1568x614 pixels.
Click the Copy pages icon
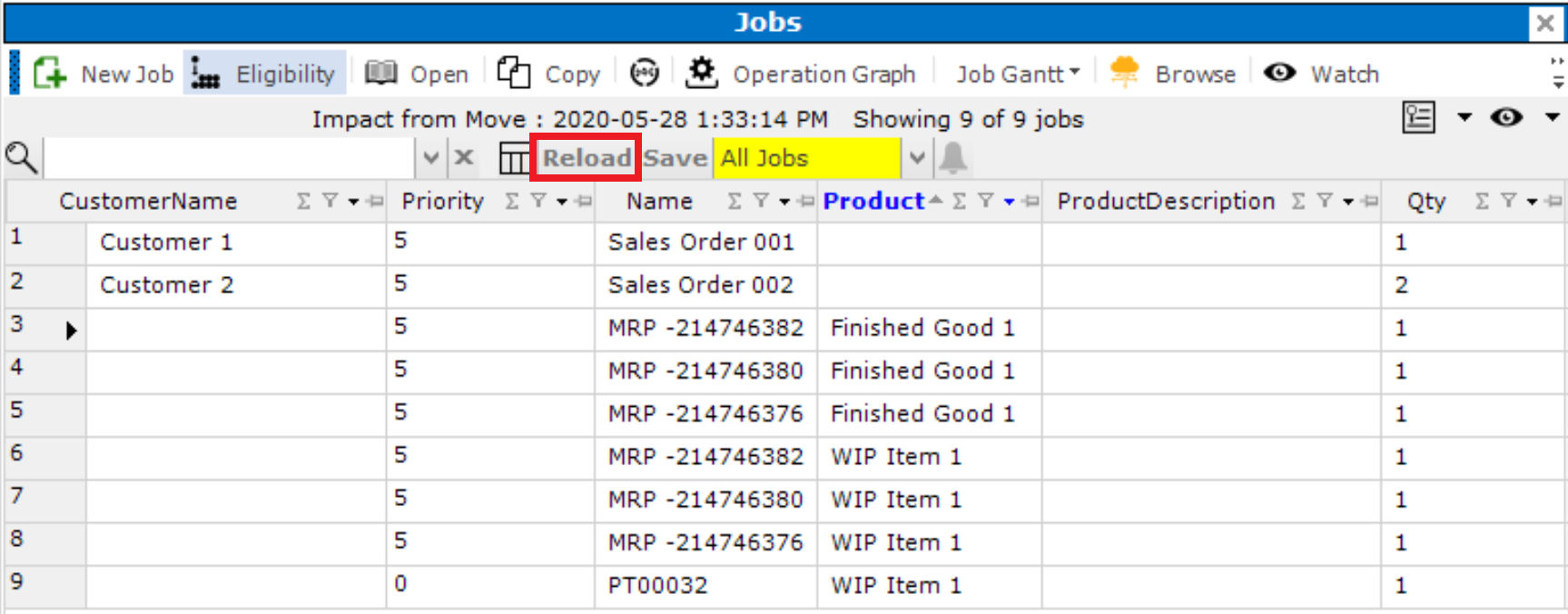tap(514, 73)
